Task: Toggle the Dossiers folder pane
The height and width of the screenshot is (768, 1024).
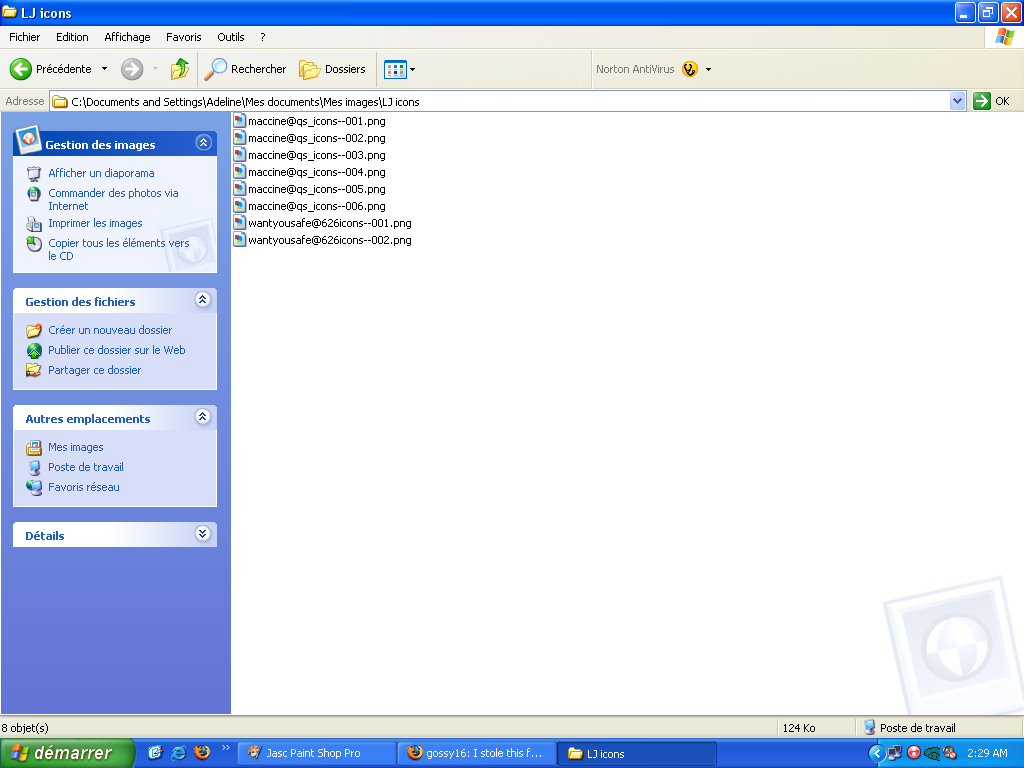Action: [333, 69]
